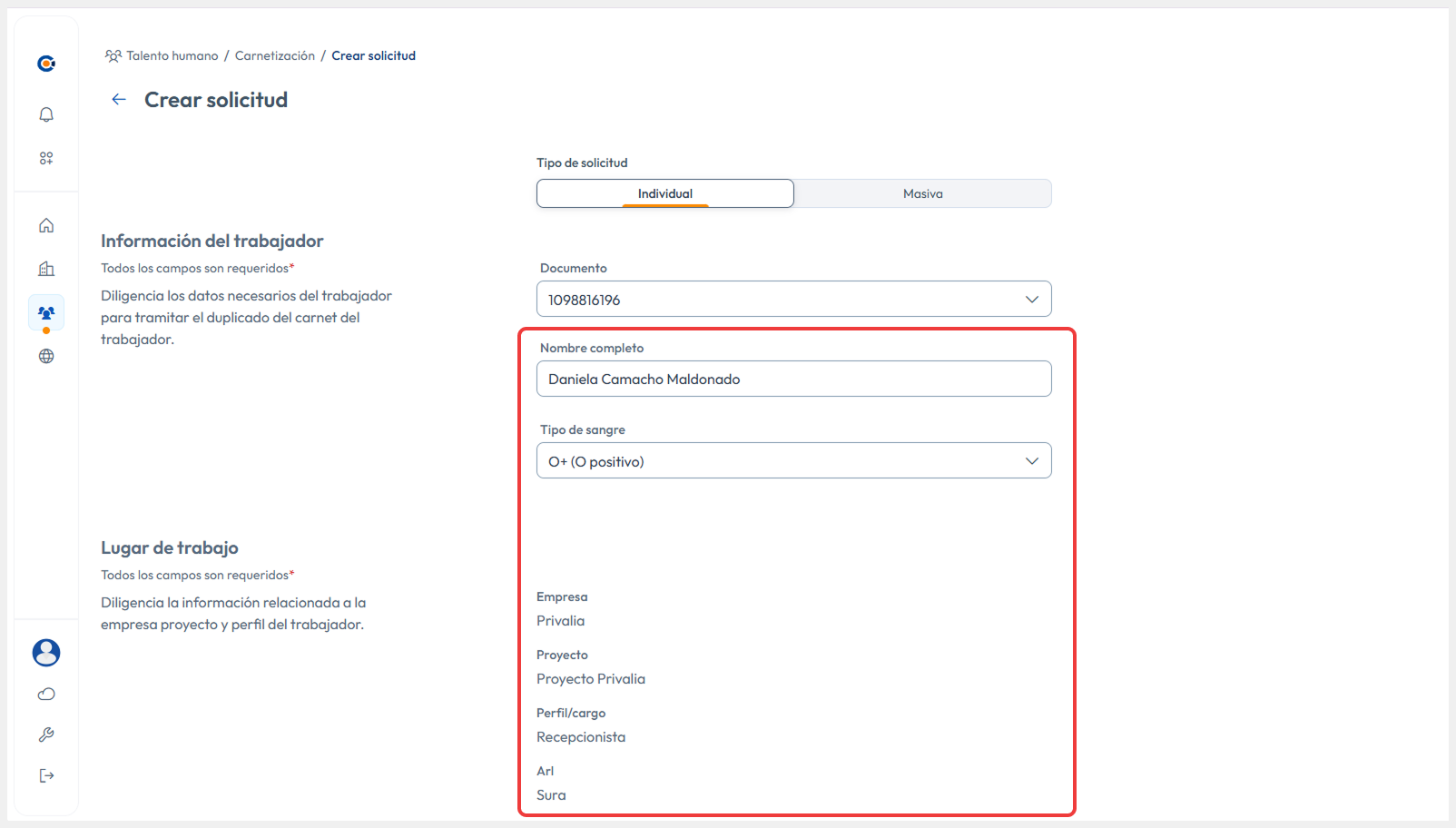Viewport: 1456px width, 828px height.
Task: Select the Individual request type
Action: (664, 192)
